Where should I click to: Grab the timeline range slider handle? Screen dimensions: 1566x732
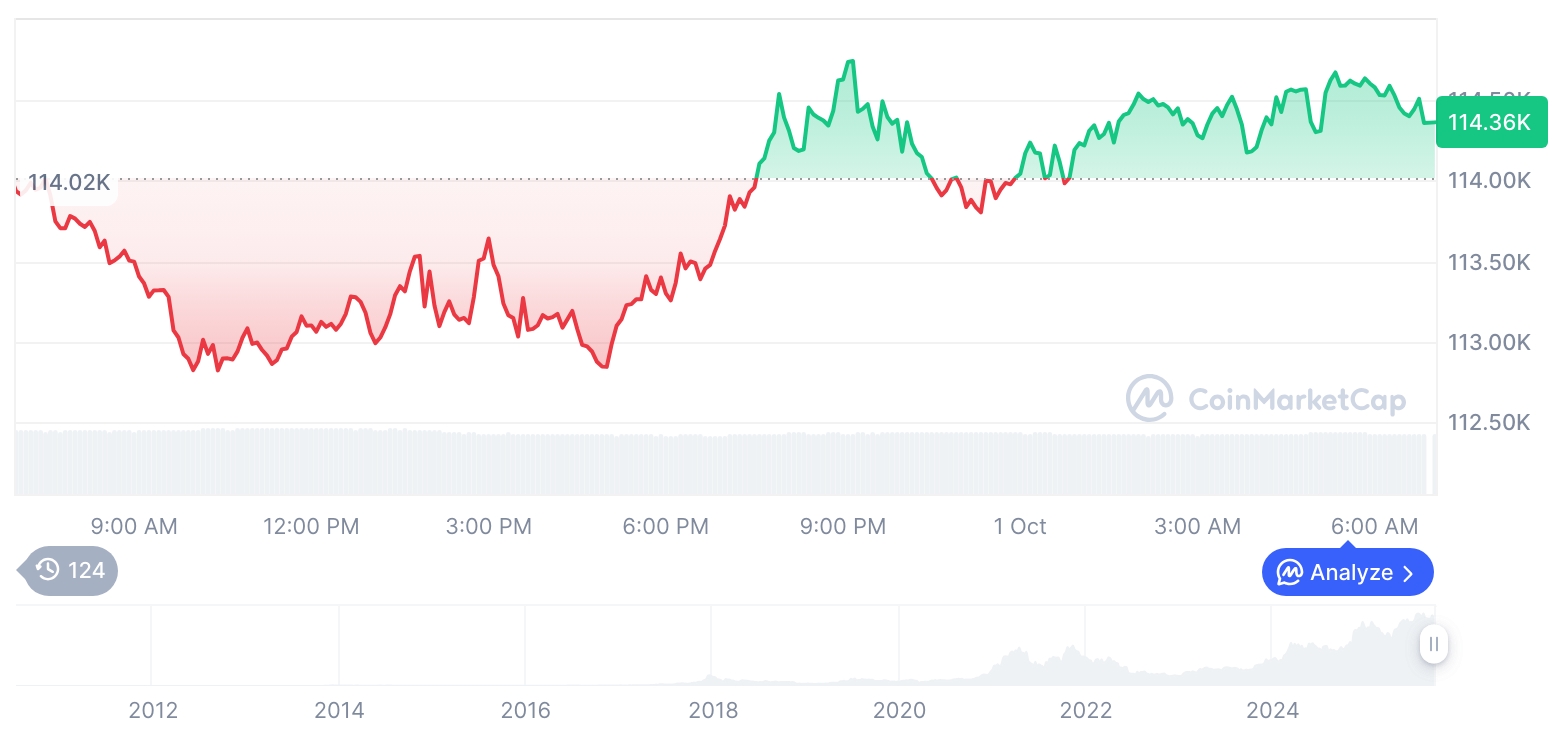coord(1433,644)
